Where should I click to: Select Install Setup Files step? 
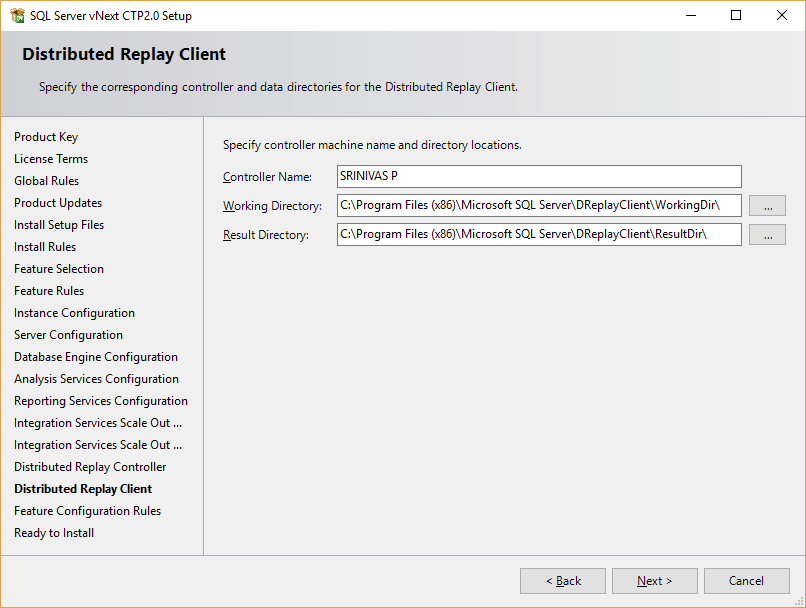point(59,225)
